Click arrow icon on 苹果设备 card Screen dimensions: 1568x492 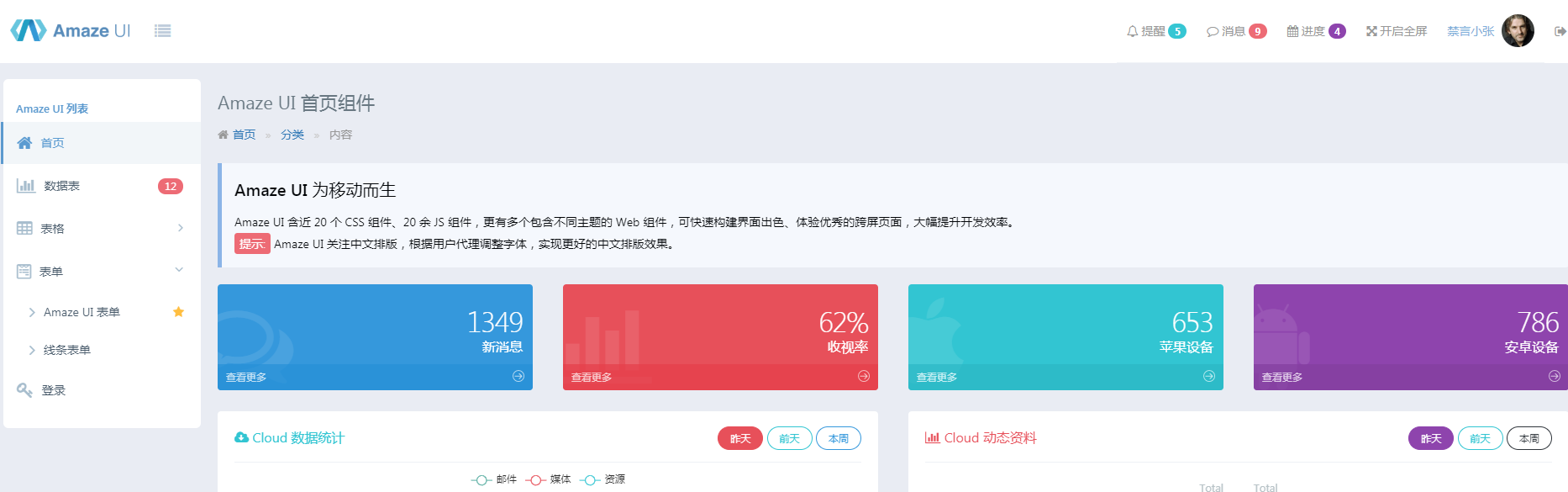pos(1209,377)
